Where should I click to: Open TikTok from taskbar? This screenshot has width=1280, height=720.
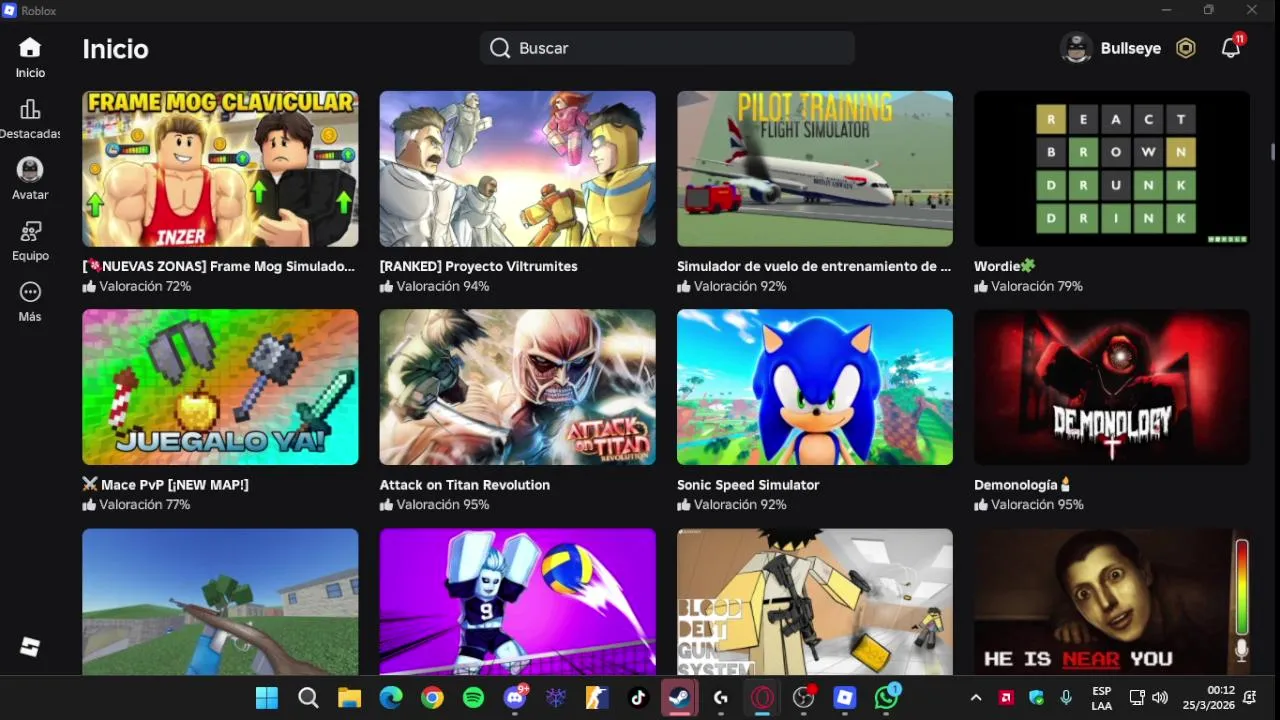pyautogui.click(x=639, y=698)
